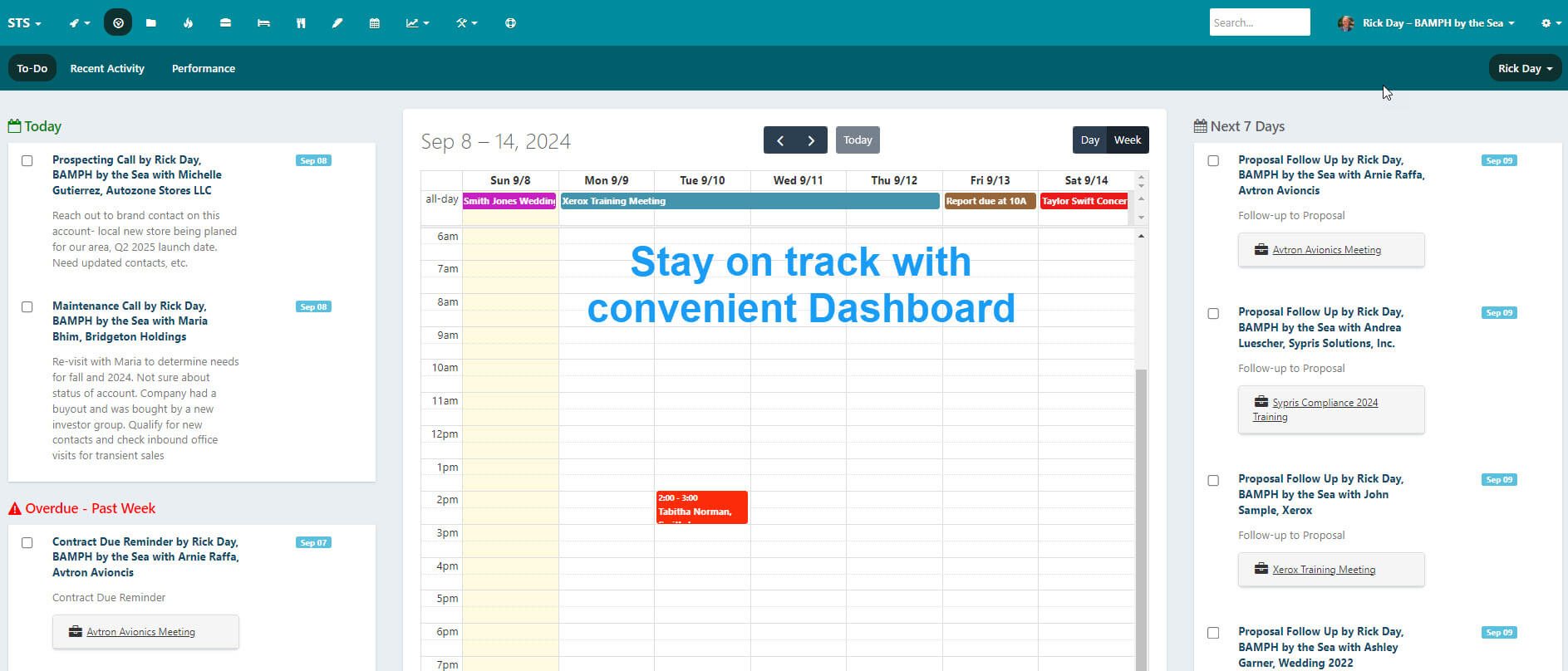The height and width of the screenshot is (671, 1568).
Task: Open the flame icon section
Action: pyautogui.click(x=188, y=23)
